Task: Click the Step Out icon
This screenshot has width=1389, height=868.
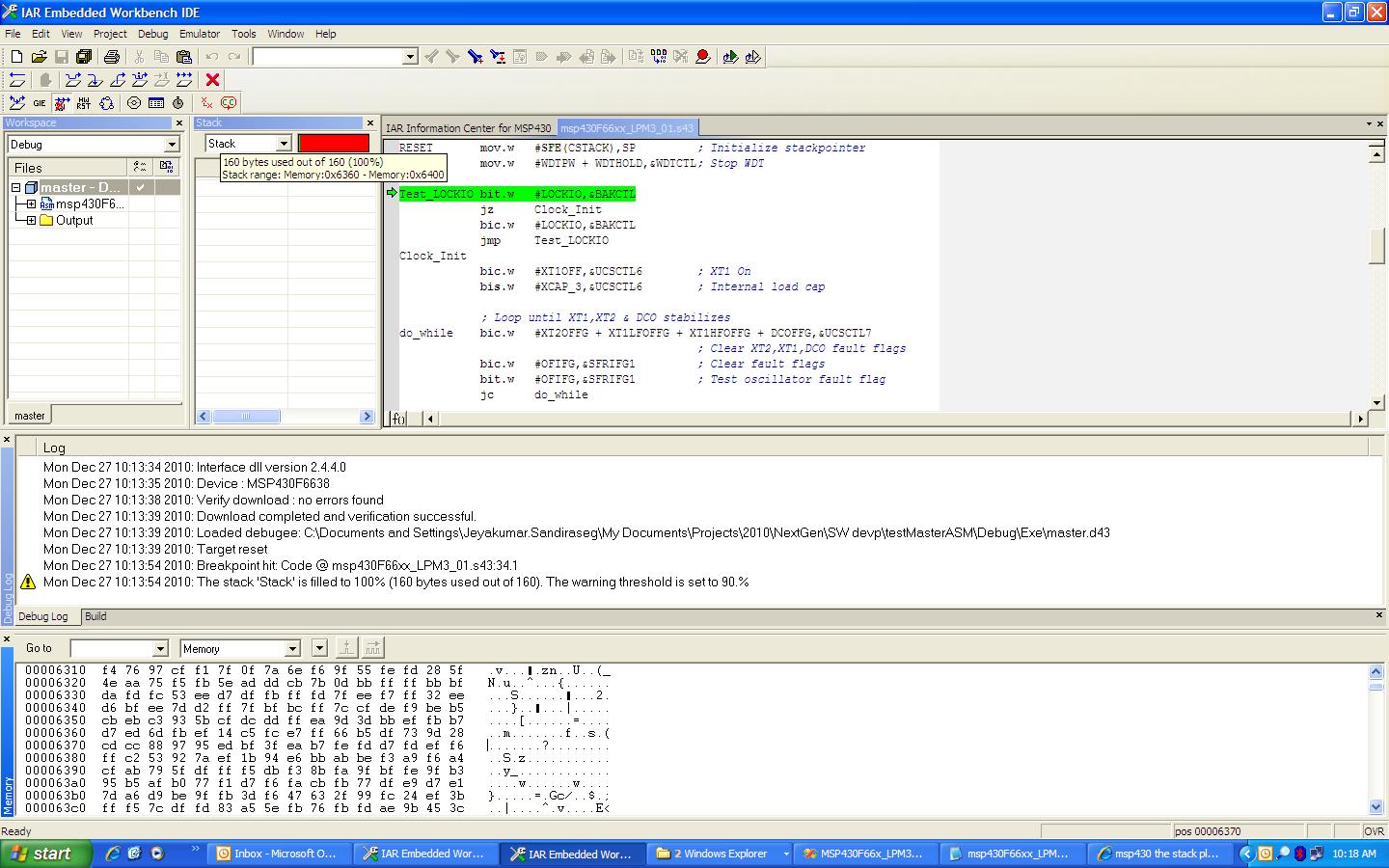Action: tap(118, 80)
